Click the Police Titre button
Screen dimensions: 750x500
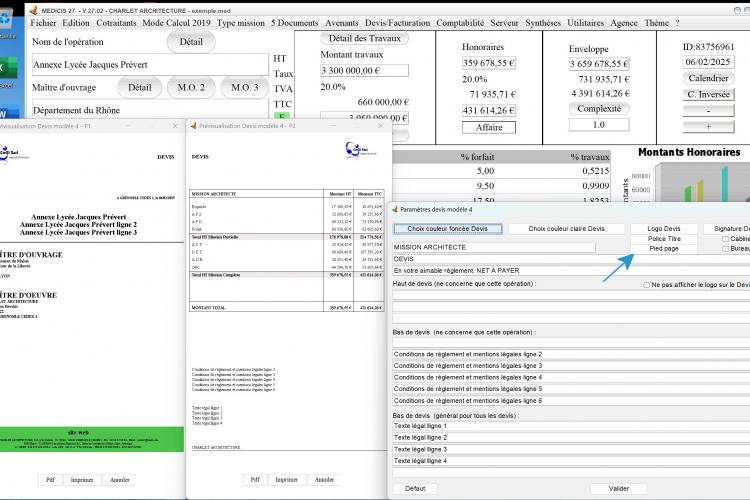[x=664, y=239]
